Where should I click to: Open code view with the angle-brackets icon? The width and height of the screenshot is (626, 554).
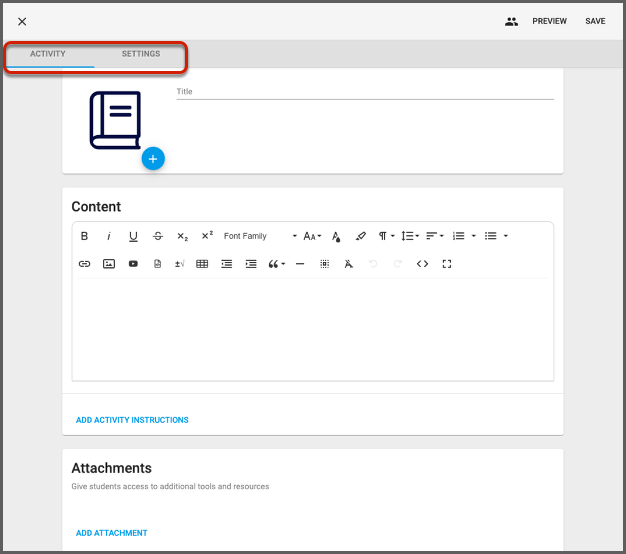[x=422, y=264]
